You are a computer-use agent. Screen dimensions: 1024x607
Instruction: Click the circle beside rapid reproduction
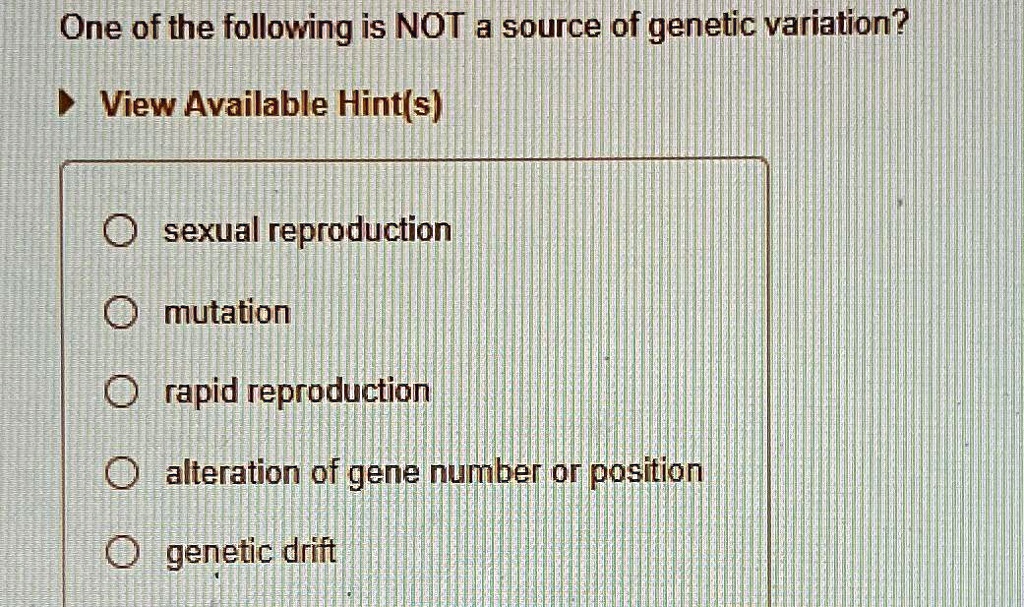(122, 392)
